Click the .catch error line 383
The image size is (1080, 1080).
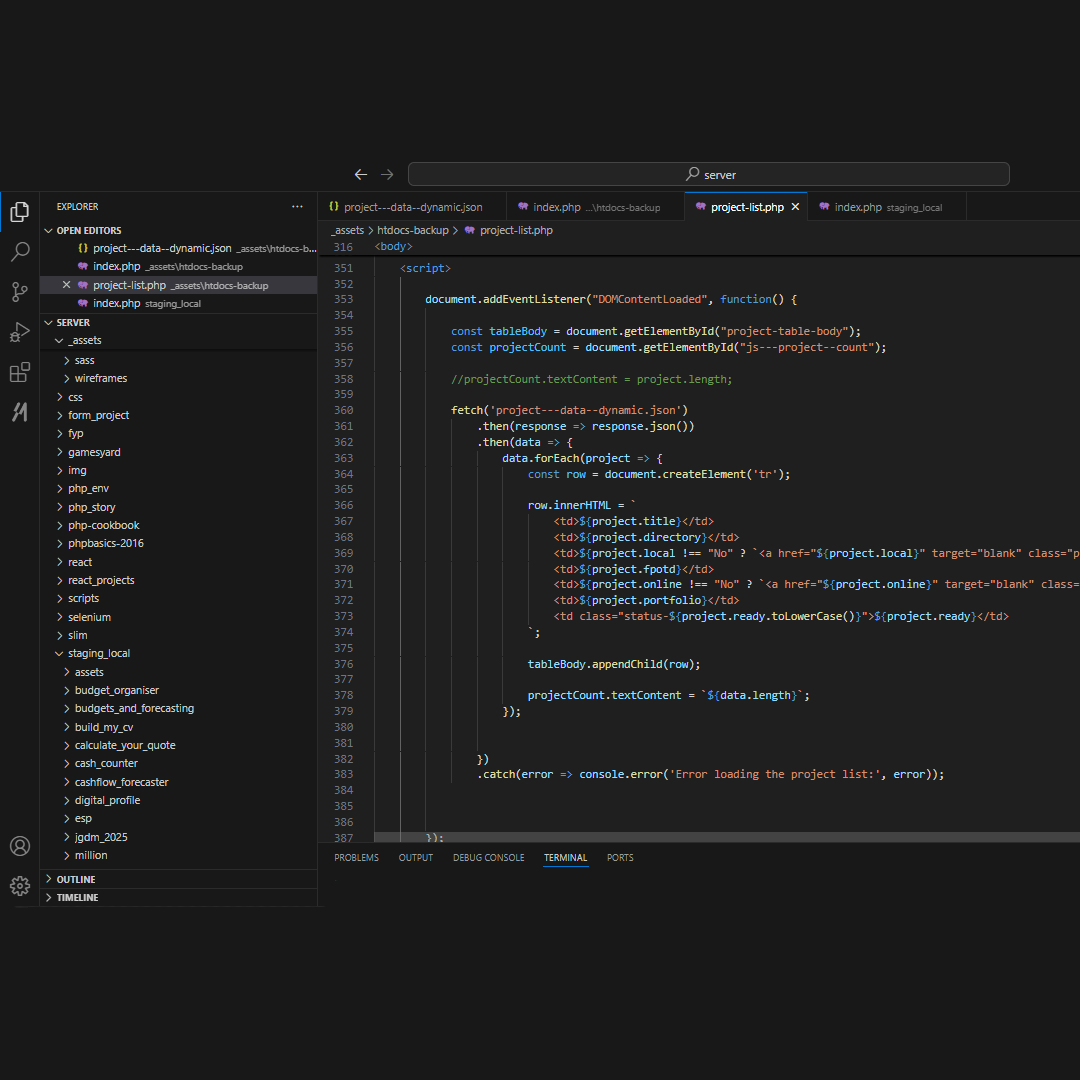point(710,774)
